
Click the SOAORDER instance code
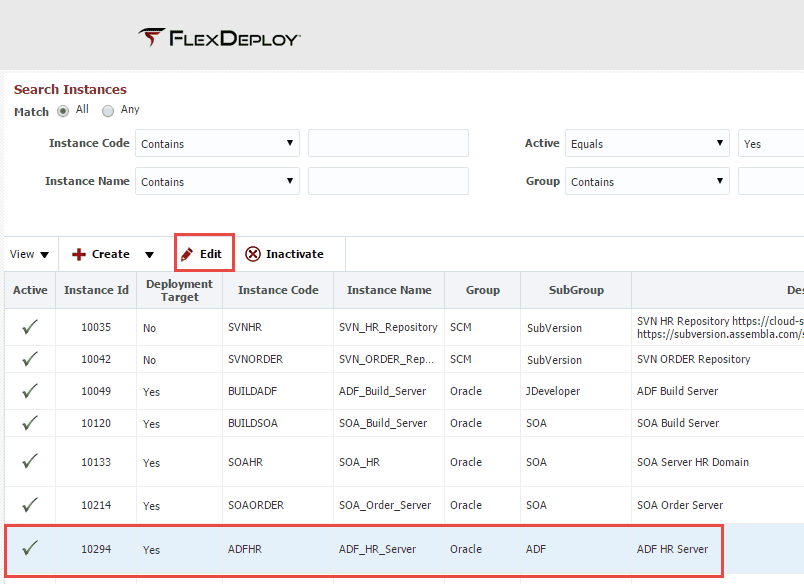[x=256, y=505]
